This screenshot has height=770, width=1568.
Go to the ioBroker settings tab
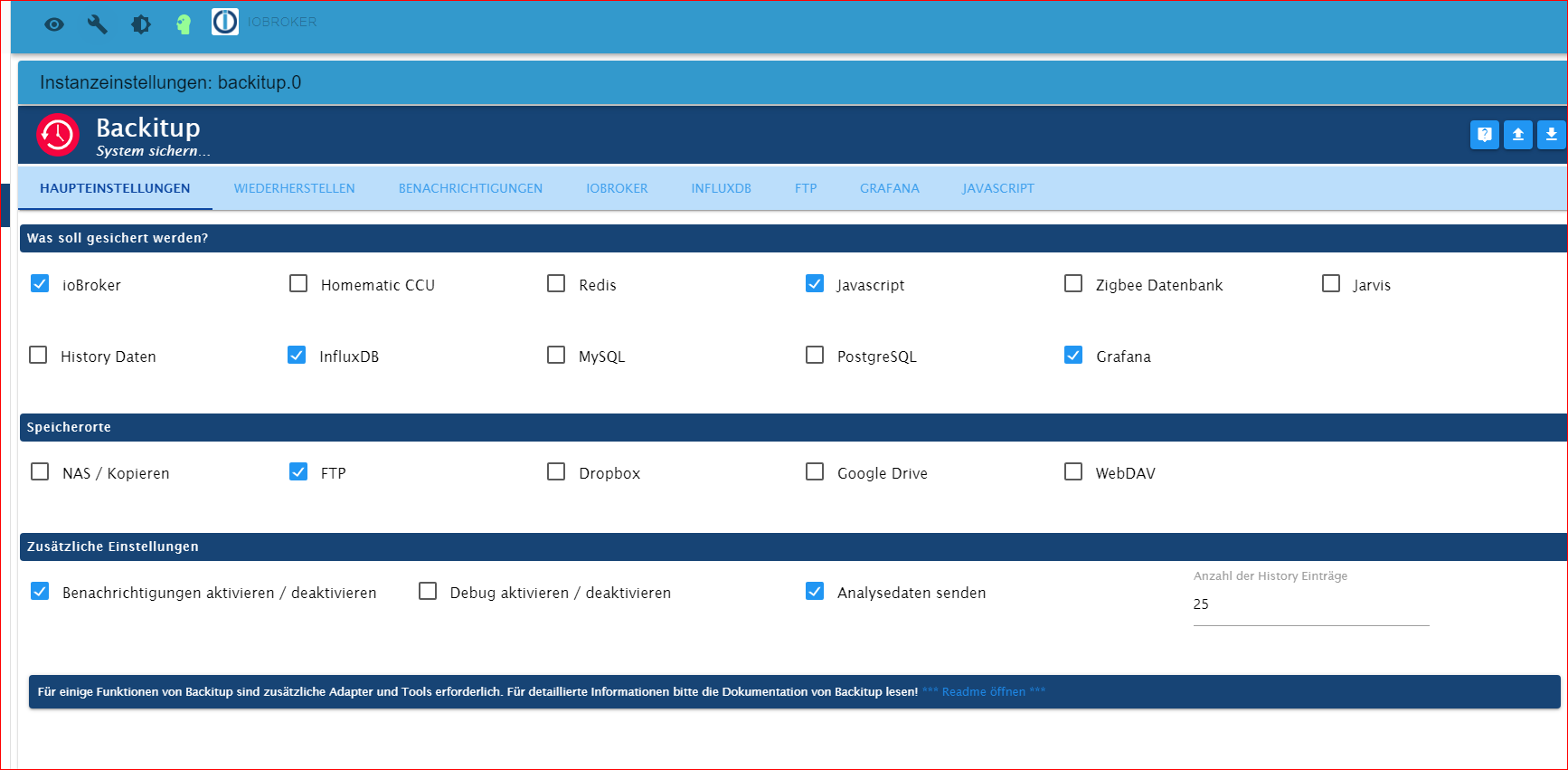tap(617, 188)
